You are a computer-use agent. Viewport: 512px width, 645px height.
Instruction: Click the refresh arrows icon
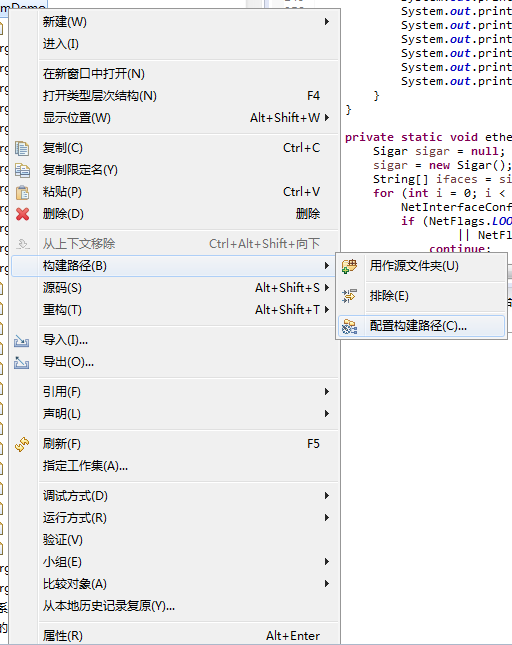click(22, 444)
